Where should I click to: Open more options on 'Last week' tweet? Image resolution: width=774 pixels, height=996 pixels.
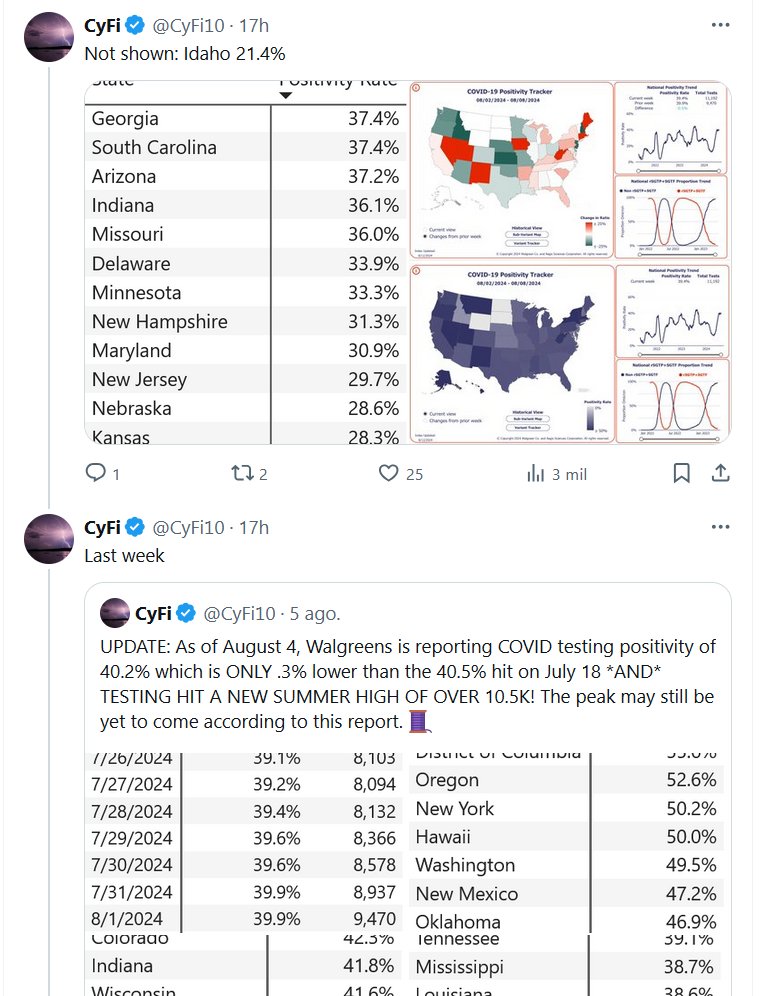point(720,527)
